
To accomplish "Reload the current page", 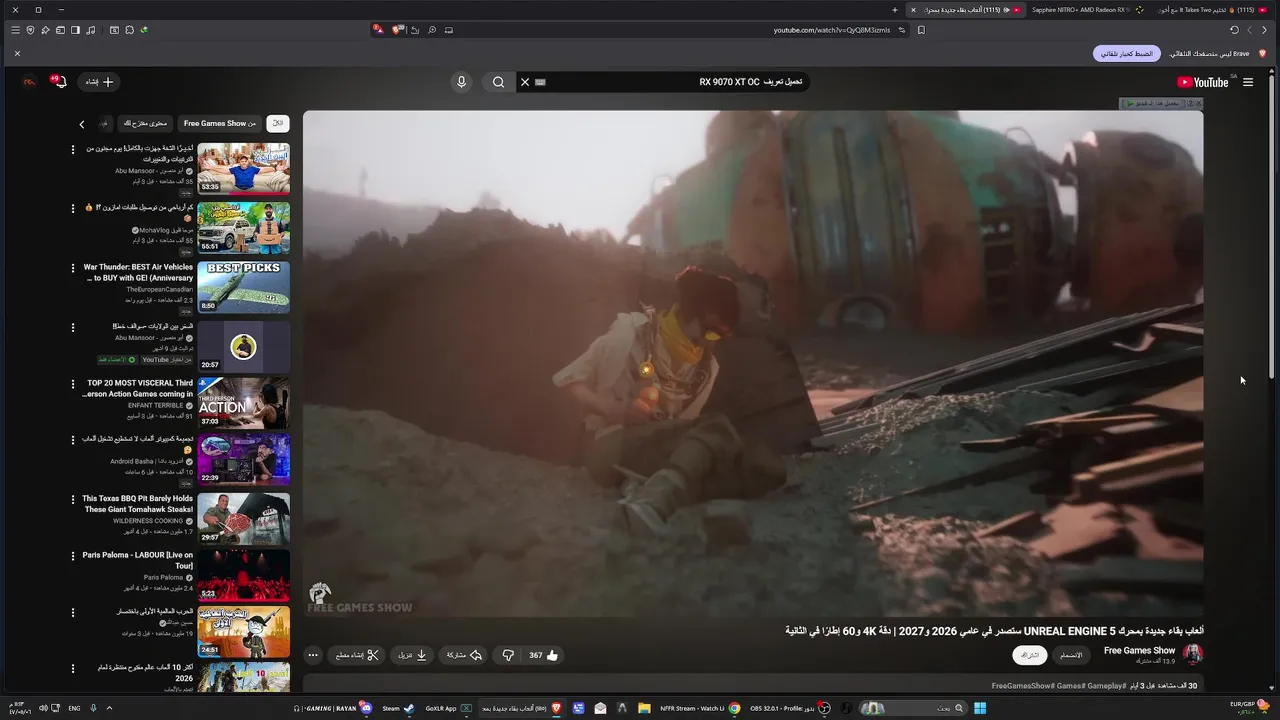I will [1234, 30].
